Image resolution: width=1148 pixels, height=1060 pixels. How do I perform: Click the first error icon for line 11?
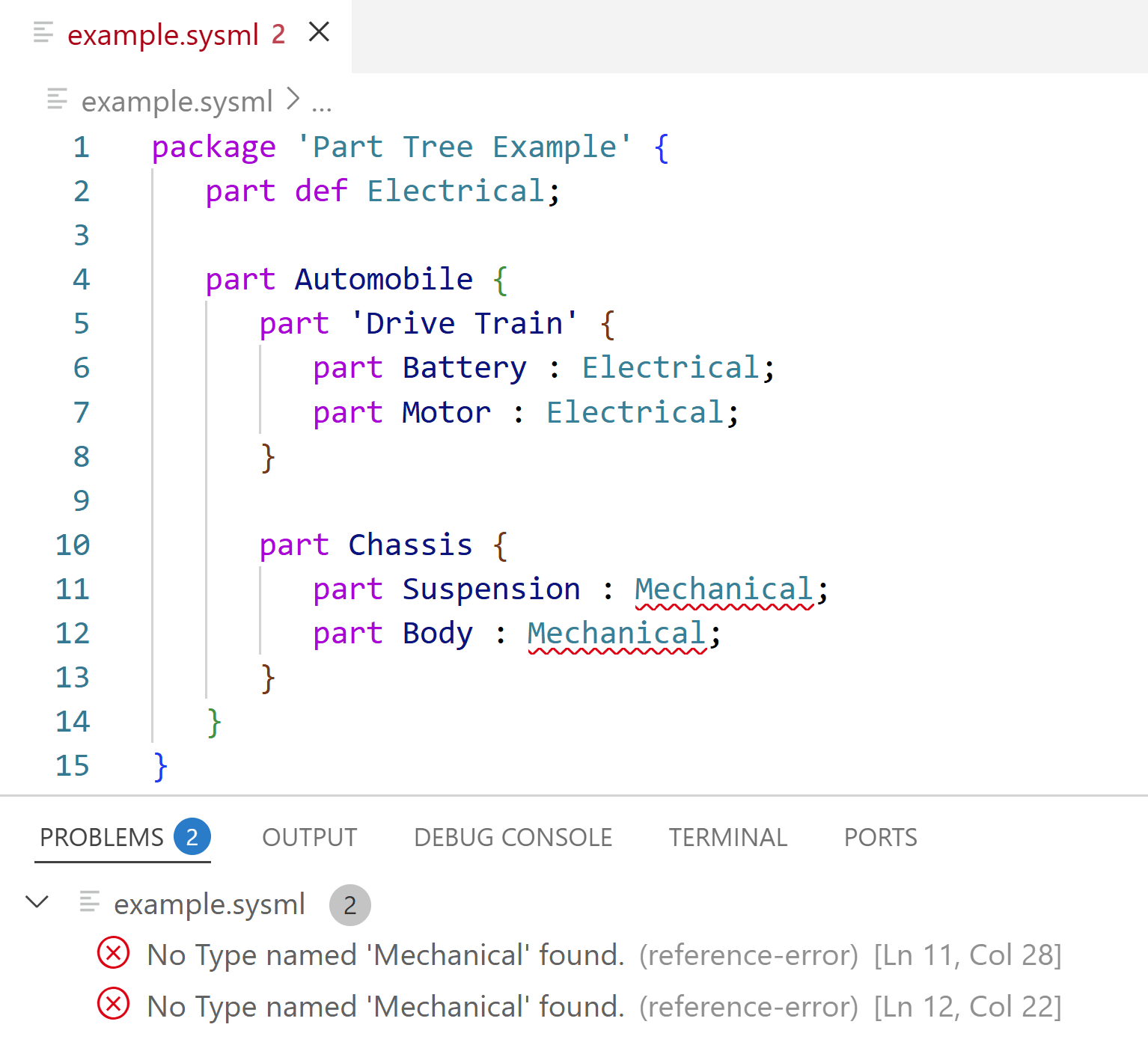[x=114, y=954]
